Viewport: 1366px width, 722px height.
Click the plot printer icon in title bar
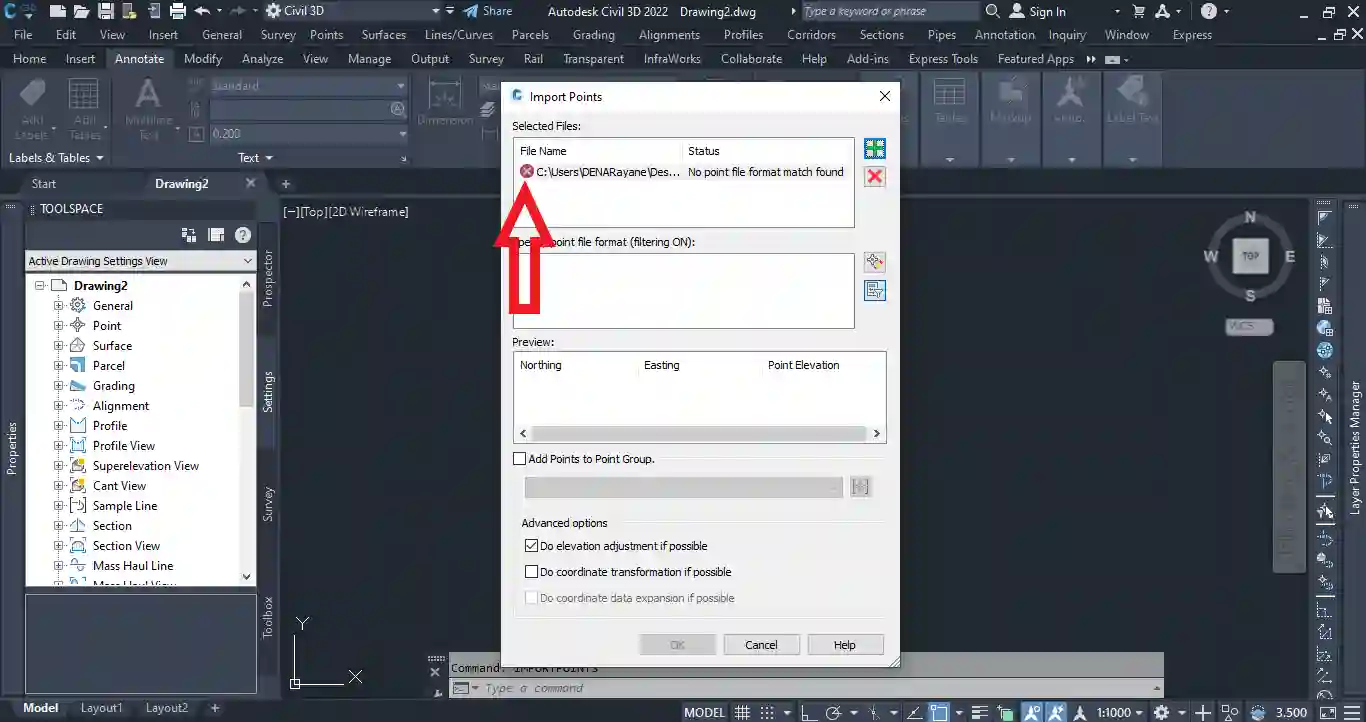coord(177,11)
